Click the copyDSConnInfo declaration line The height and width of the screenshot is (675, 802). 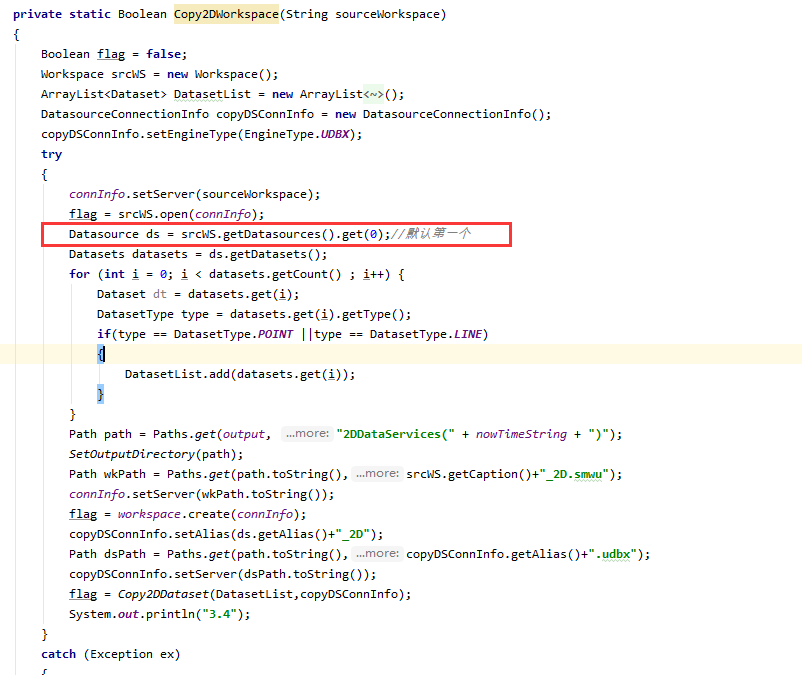pyautogui.click(x=296, y=114)
